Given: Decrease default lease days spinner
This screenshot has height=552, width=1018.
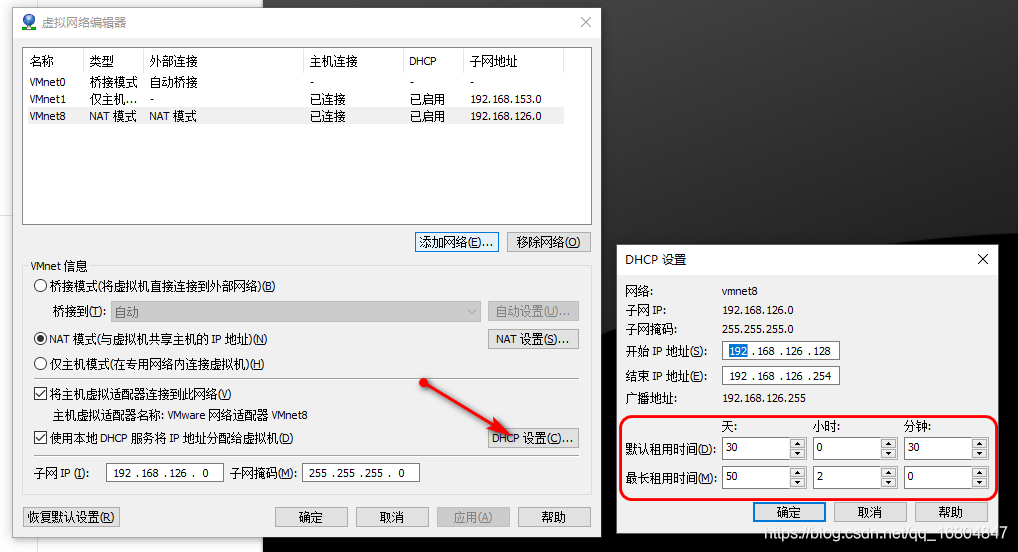Looking at the screenshot, I should click(797, 453).
